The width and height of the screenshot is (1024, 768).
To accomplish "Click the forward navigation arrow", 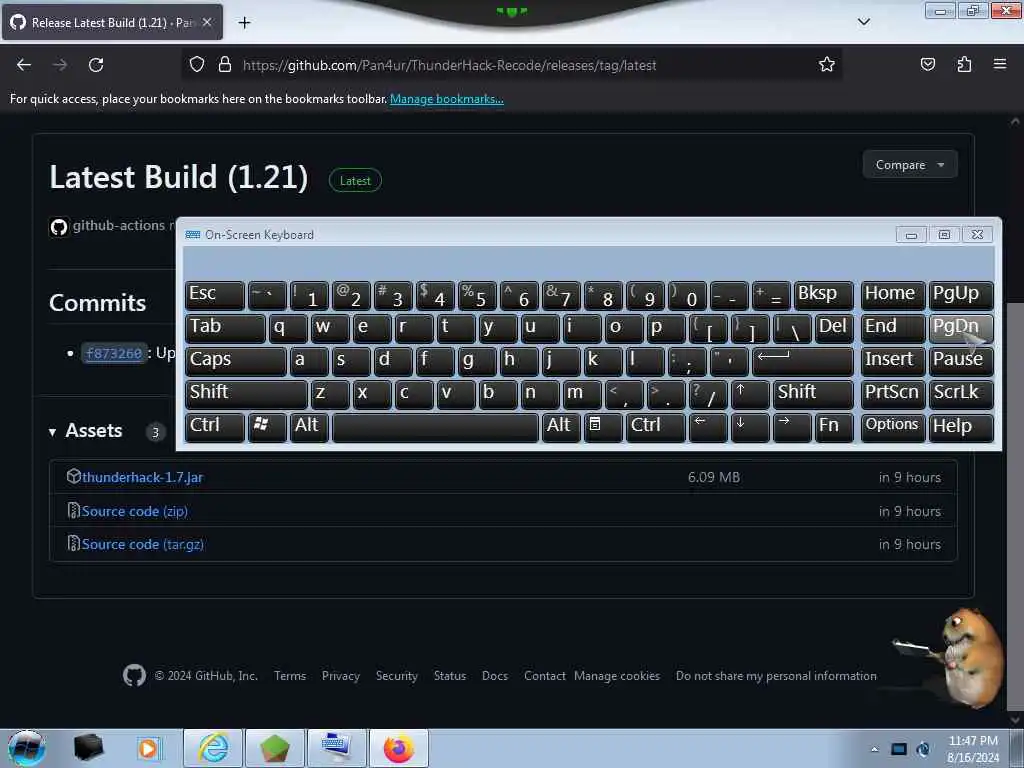I will (x=60, y=65).
